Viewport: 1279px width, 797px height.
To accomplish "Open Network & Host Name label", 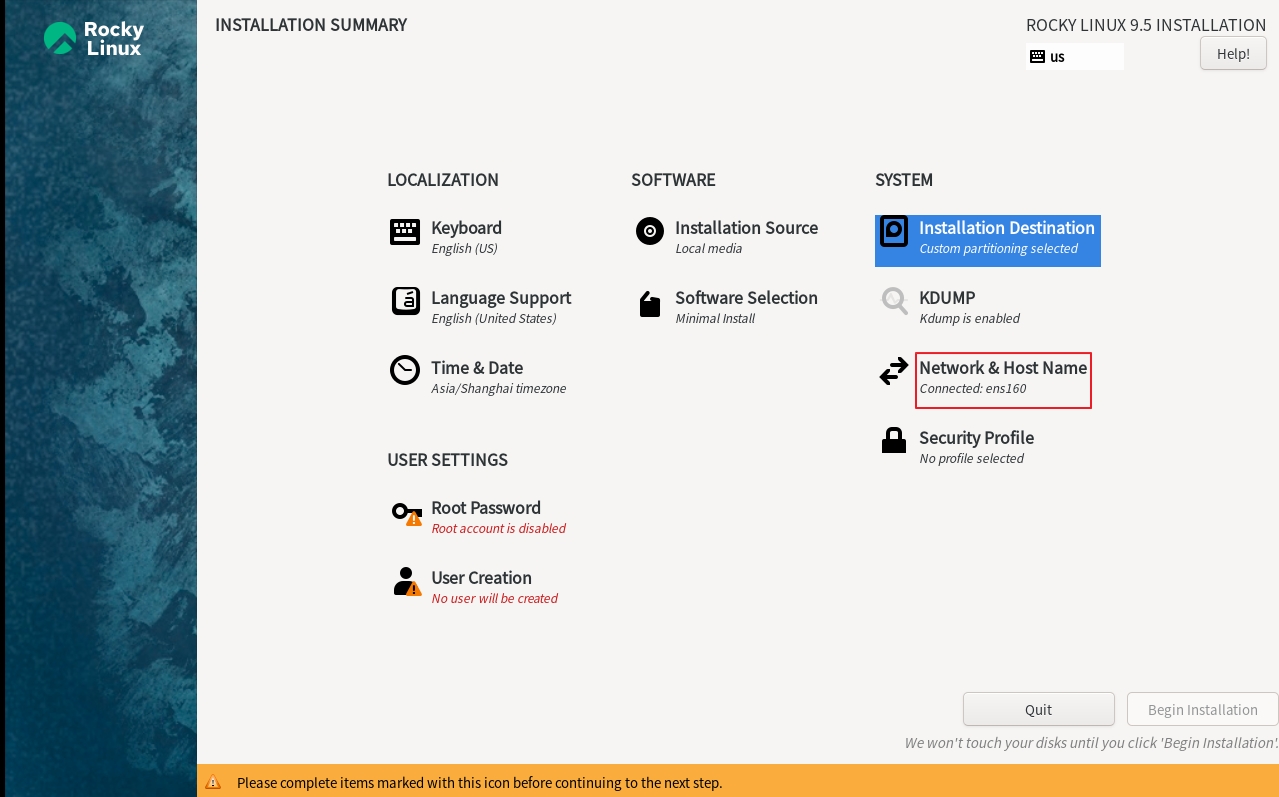I will (1003, 368).
